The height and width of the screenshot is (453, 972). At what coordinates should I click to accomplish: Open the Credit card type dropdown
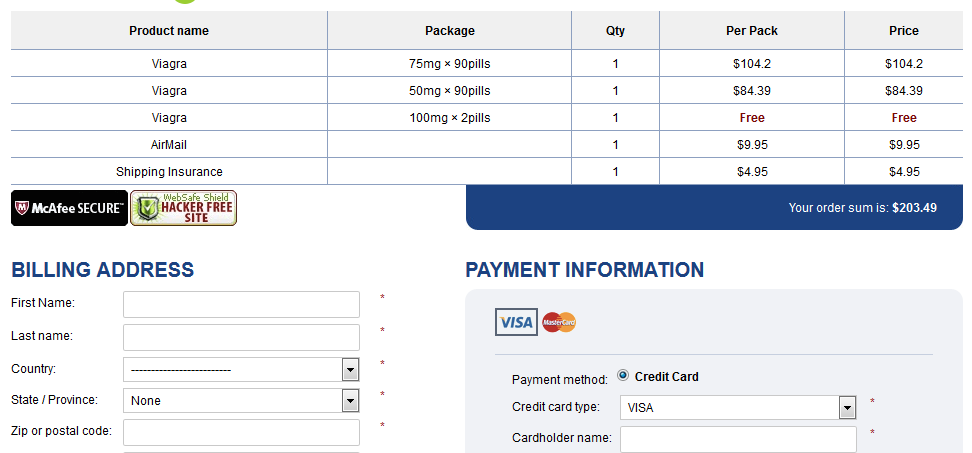(x=738, y=408)
